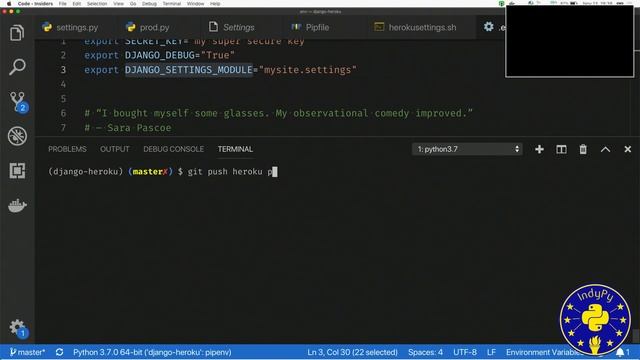Image resolution: width=640 pixels, height=360 pixels.
Task: Switch to the PROBLEMS panel tab
Action: (67, 149)
